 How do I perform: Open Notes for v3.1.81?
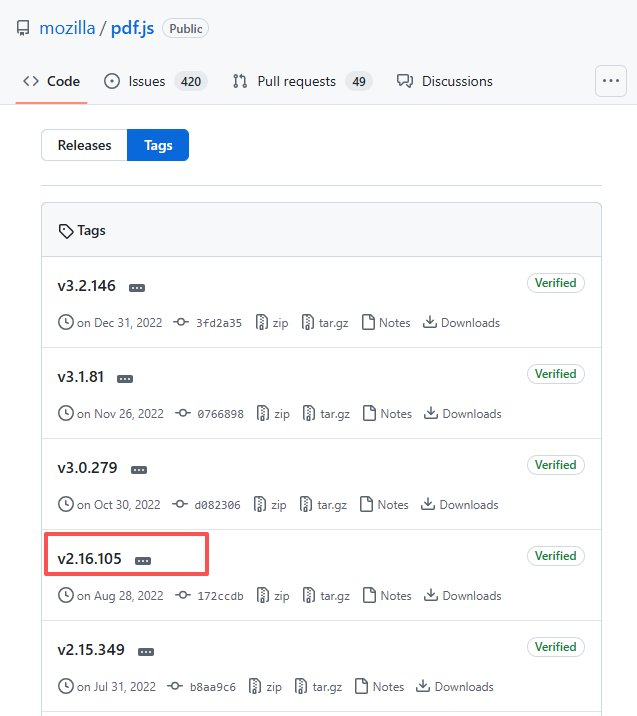(x=388, y=414)
